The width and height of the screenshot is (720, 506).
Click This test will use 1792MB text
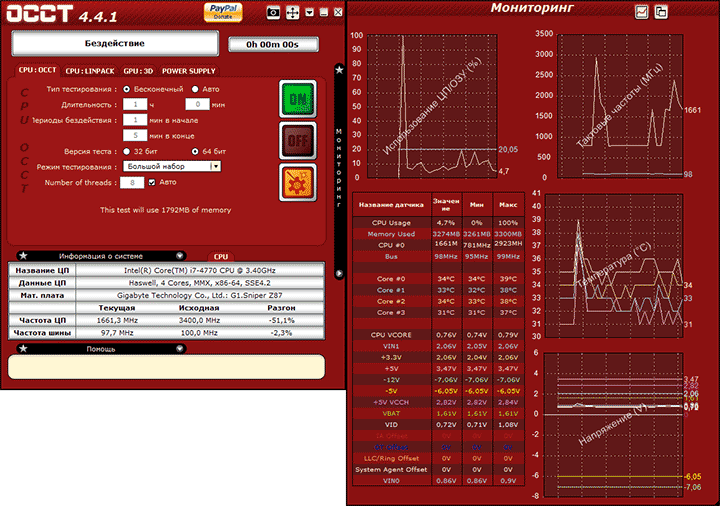pos(165,210)
